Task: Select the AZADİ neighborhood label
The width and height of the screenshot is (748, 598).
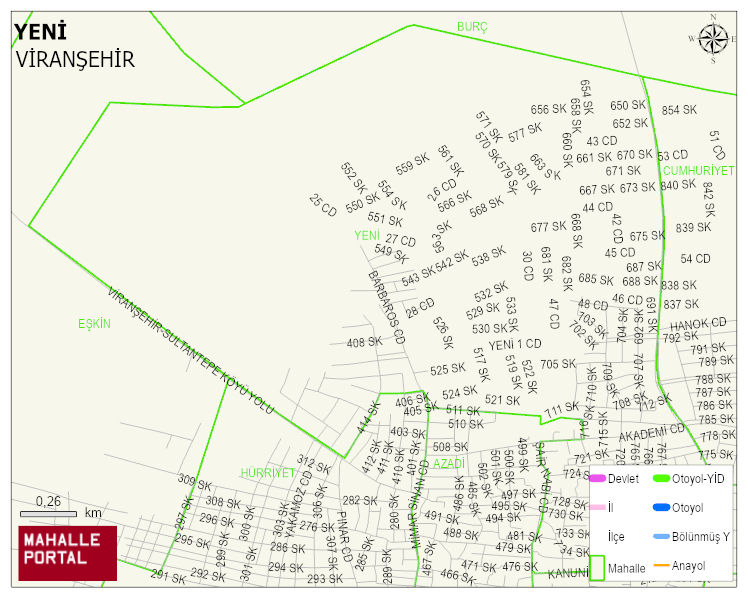Action: click(449, 464)
